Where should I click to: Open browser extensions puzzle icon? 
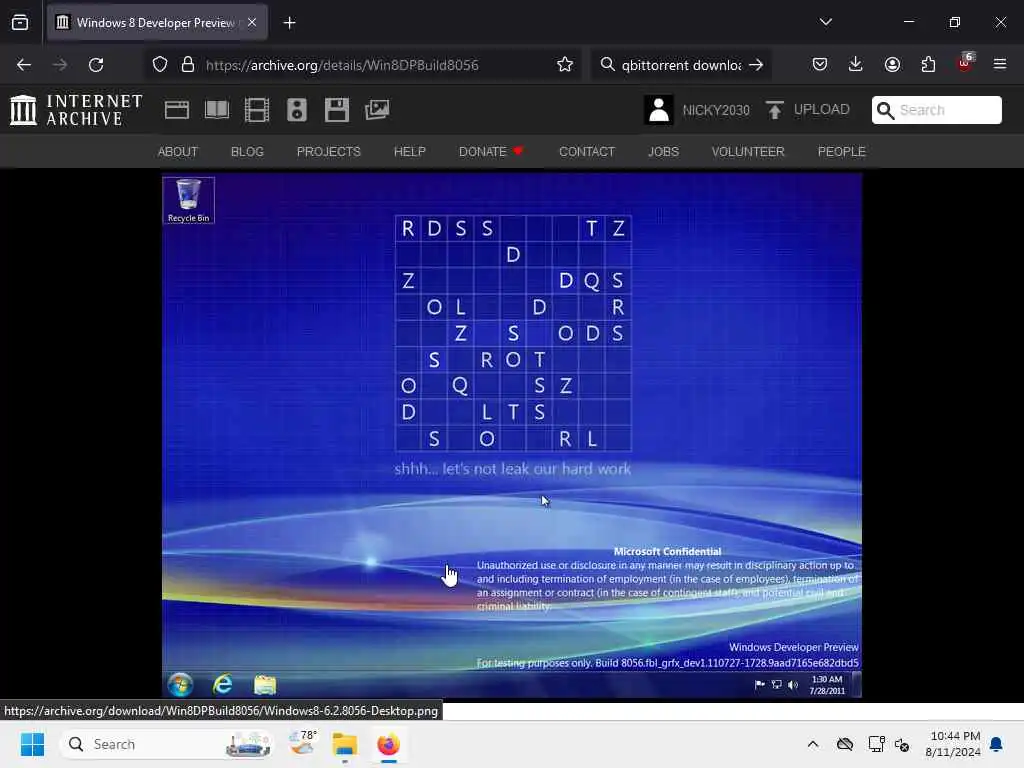[x=928, y=65]
